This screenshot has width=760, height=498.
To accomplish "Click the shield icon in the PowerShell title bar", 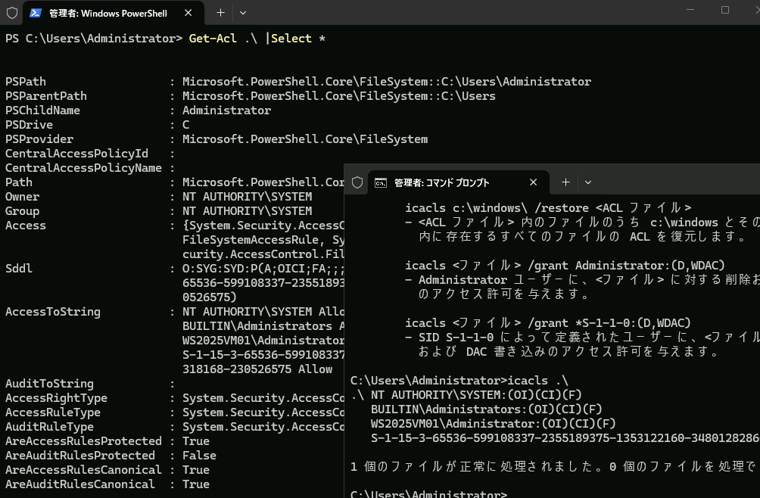I will click(12, 13).
